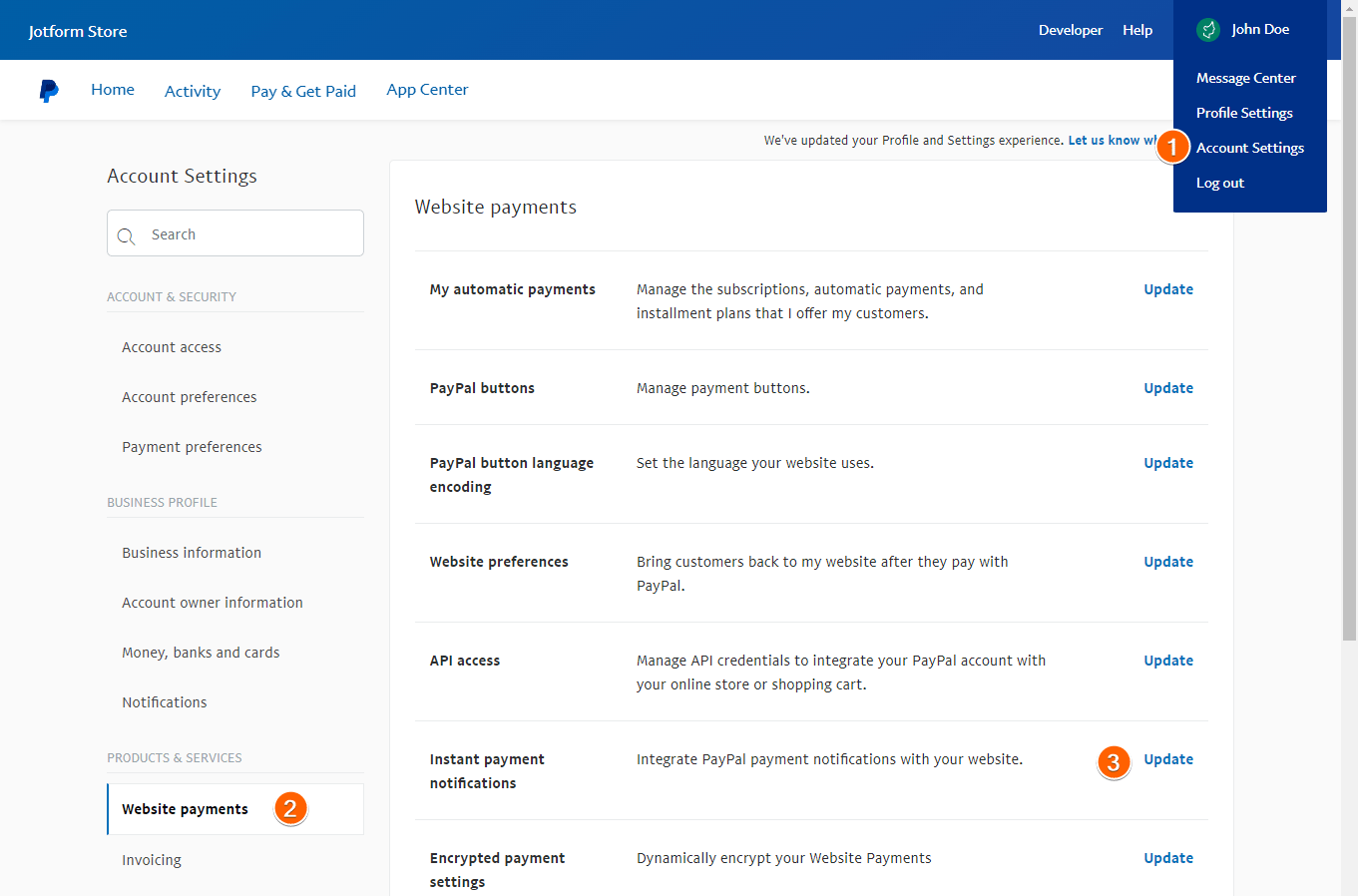
Task: Select Log out from the user menu
Action: pos(1219,182)
